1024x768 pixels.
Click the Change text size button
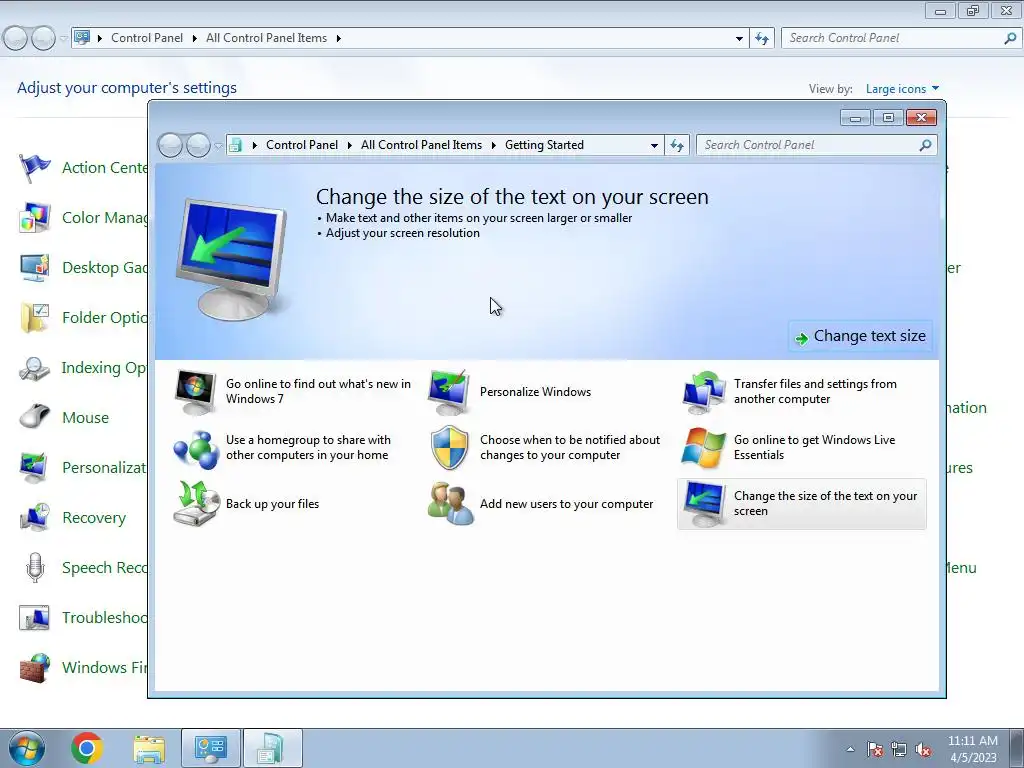[x=860, y=336]
